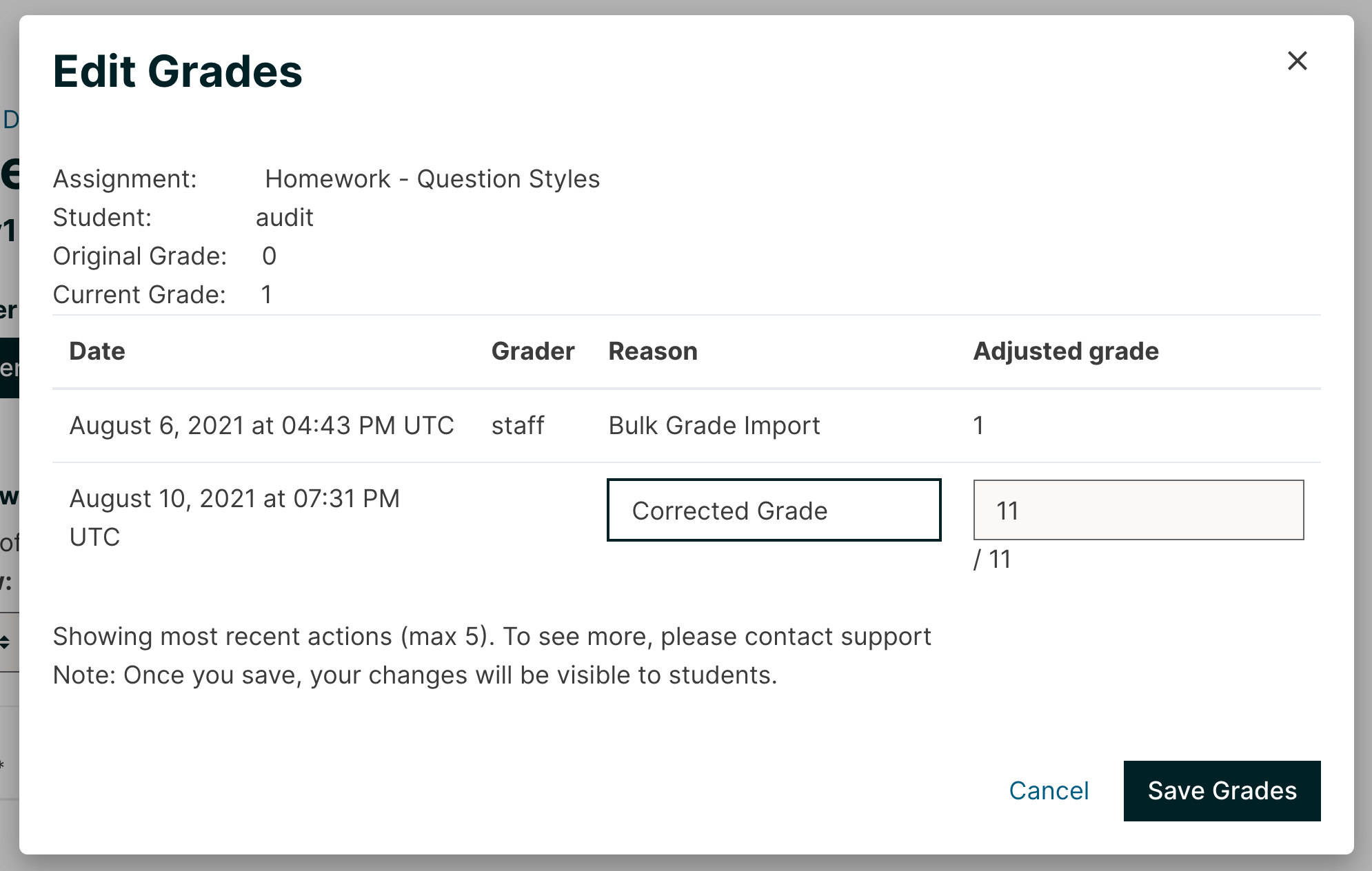Screen dimensions: 1372x871
Task: Click the staff grader label
Action: [518, 425]
